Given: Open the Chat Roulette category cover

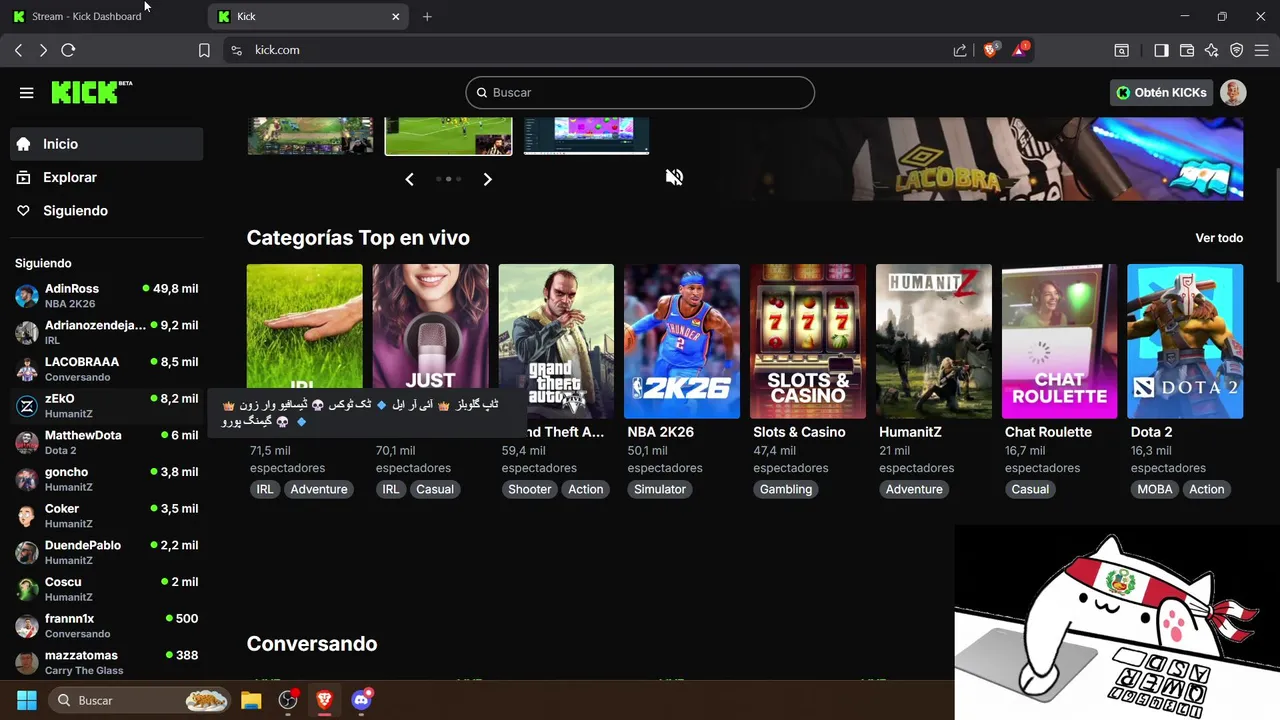Looking at the screenshot, I should (x=1059, y=341).
